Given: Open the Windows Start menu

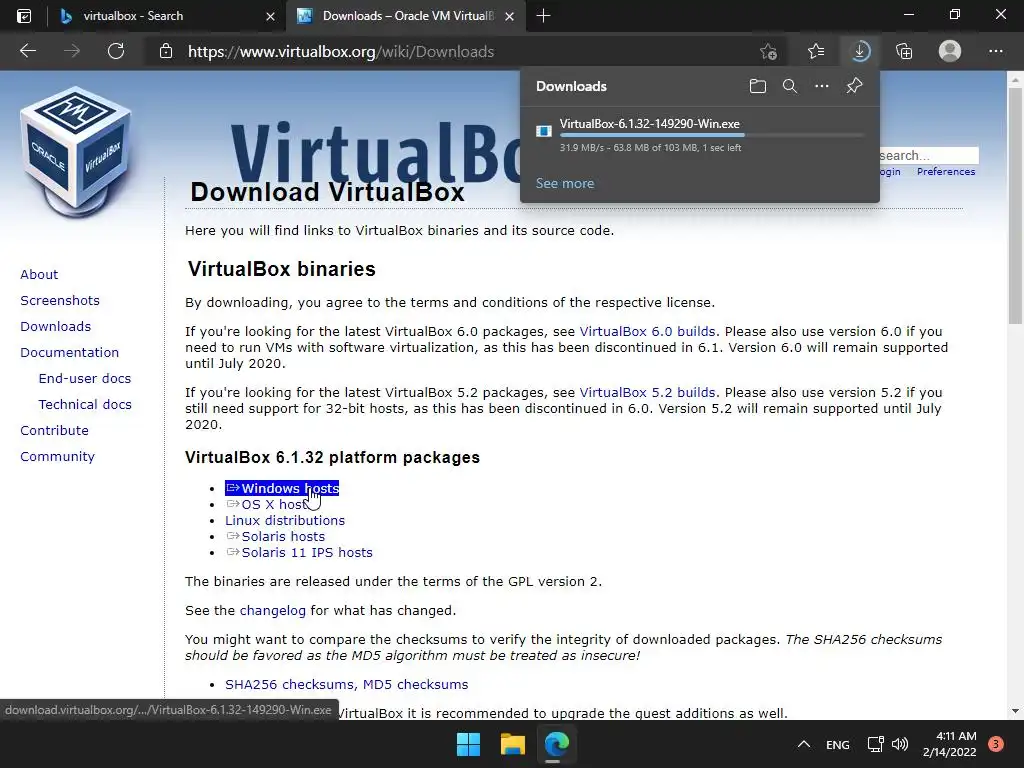Looking at the screenshot, I should pyautogui.click(x=468, y=744).
